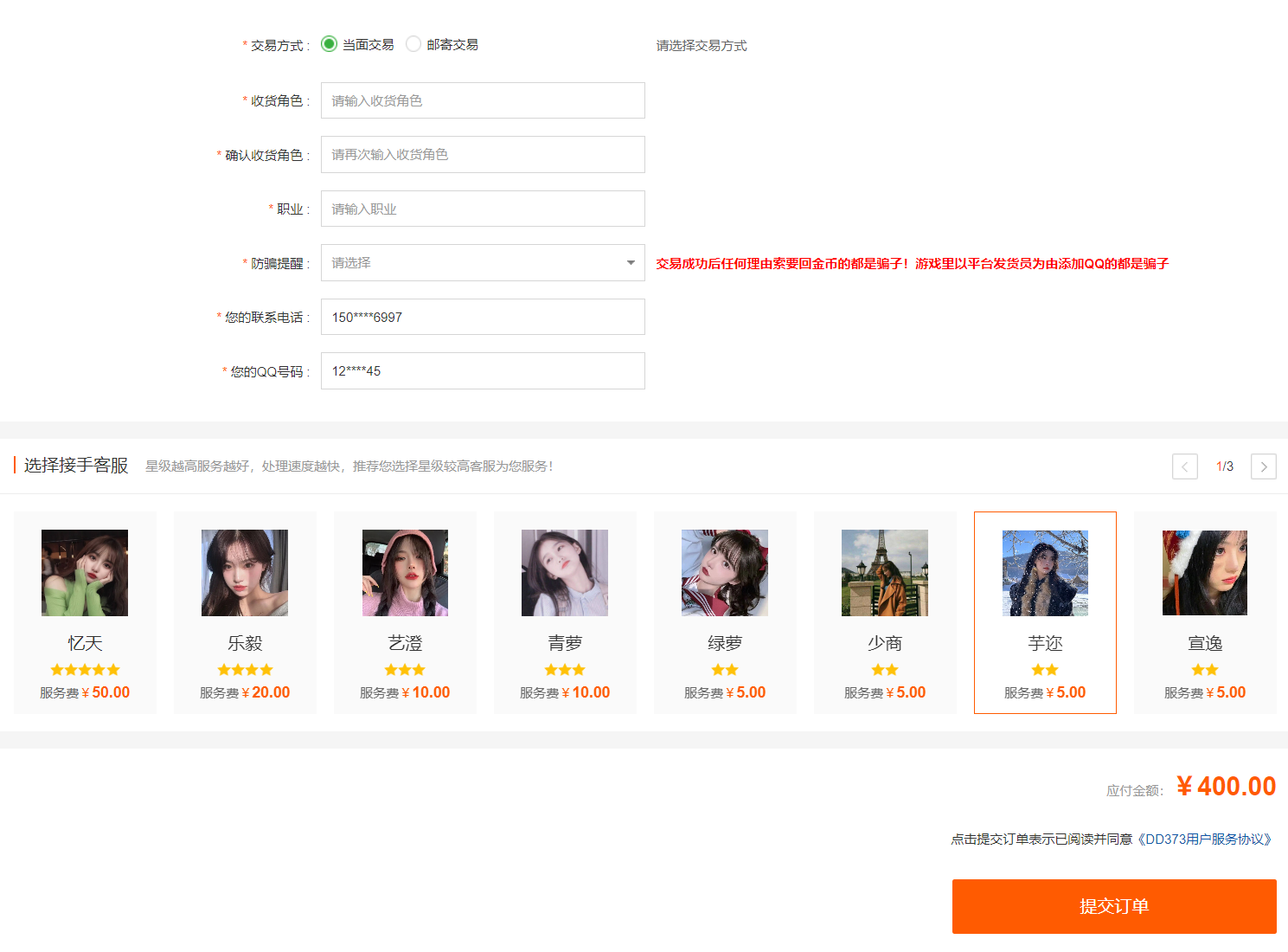
Task: Select the 当面交易 radio option
Action: point(329,44)
